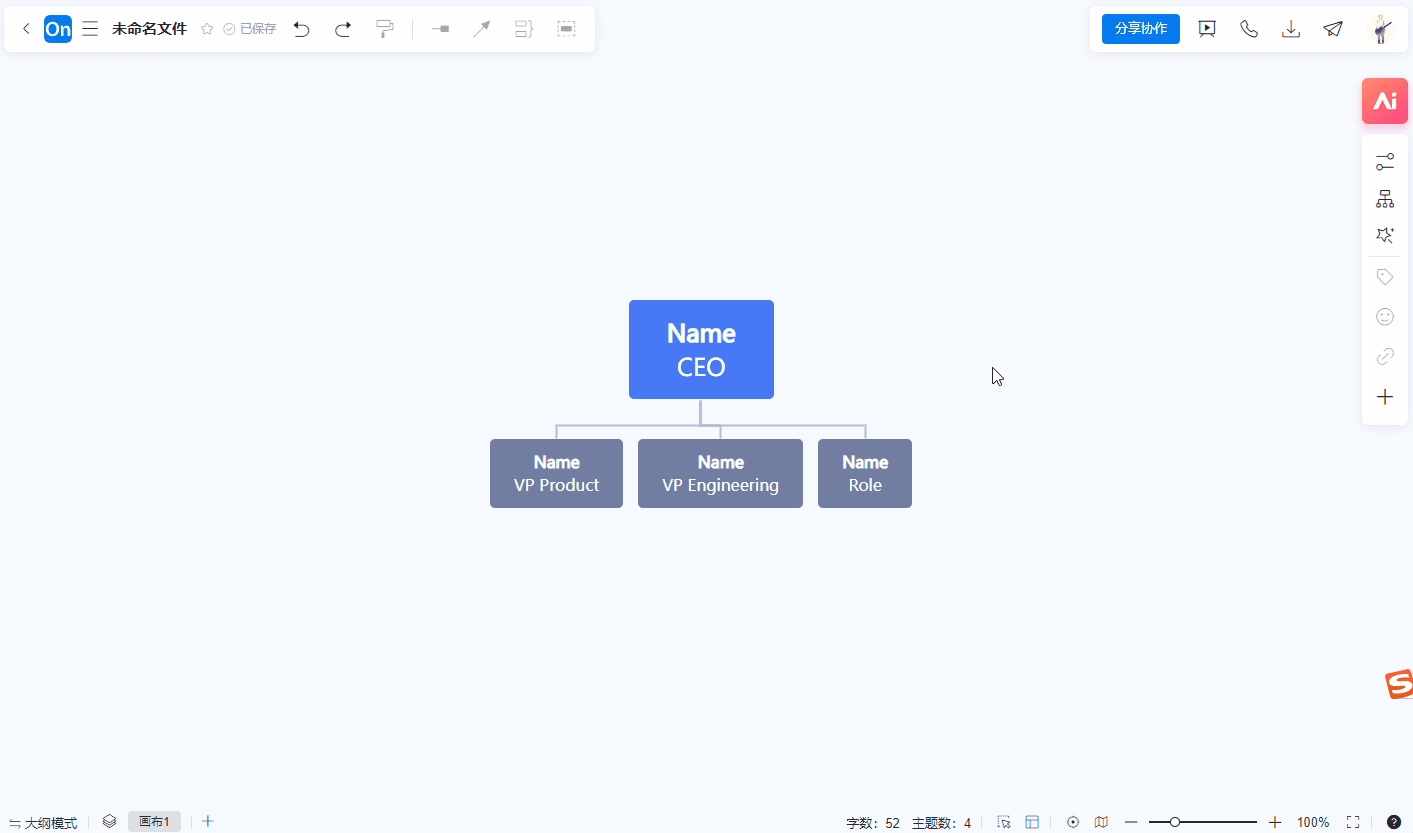Click the zoom slider handle
This screenshot has width=1413, height=833.
pyautogui.click(x=1175, y=822)
